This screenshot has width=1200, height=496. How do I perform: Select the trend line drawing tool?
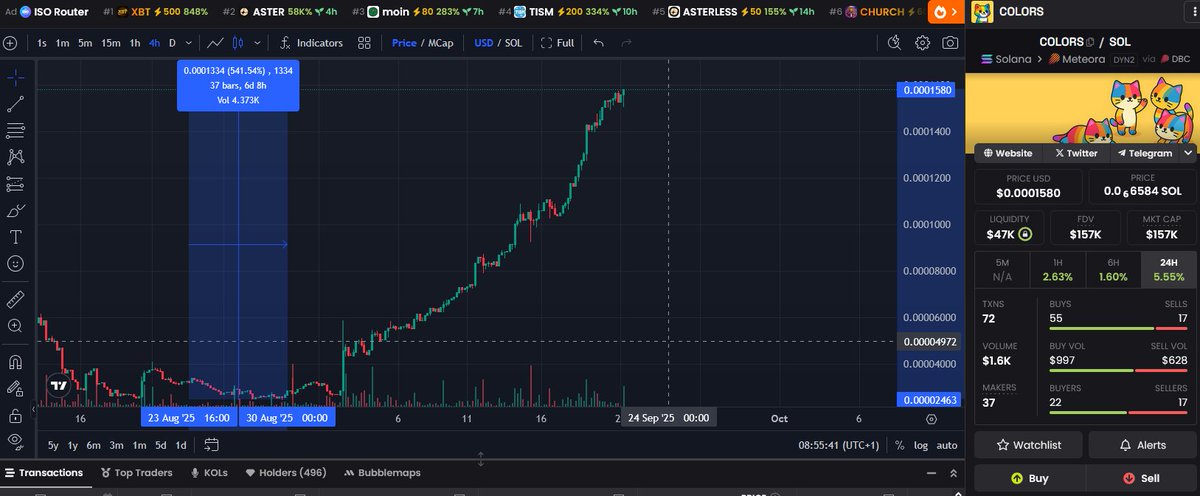[x=16, y=104]
